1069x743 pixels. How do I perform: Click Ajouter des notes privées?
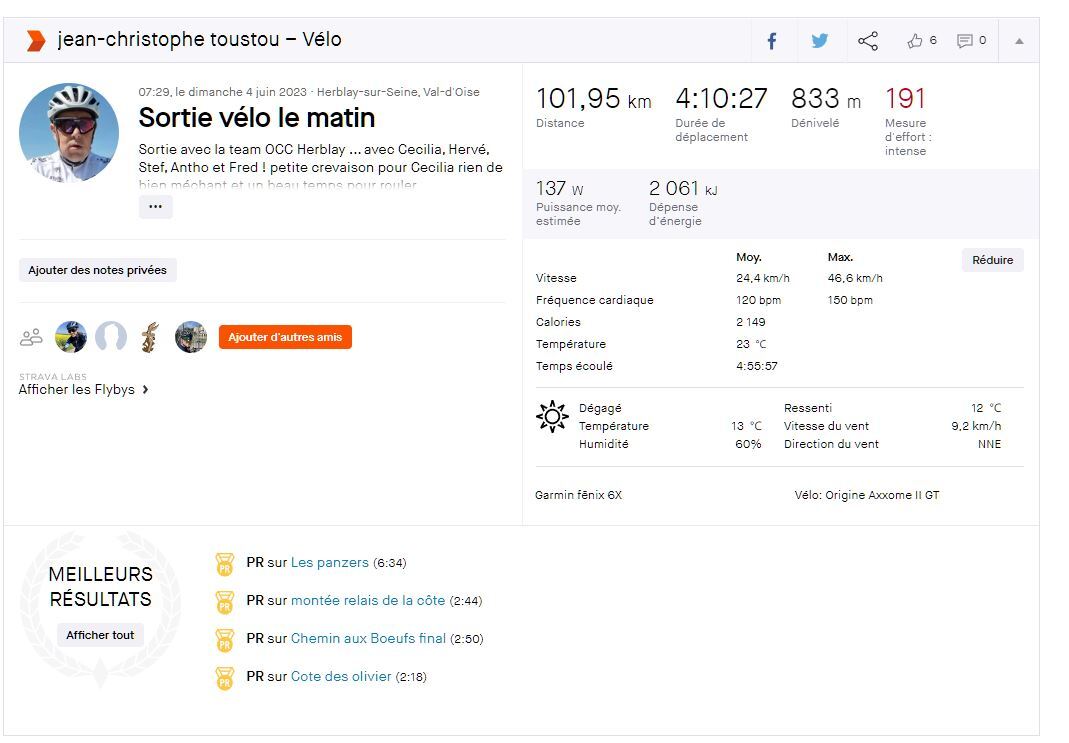coord(98,270)
